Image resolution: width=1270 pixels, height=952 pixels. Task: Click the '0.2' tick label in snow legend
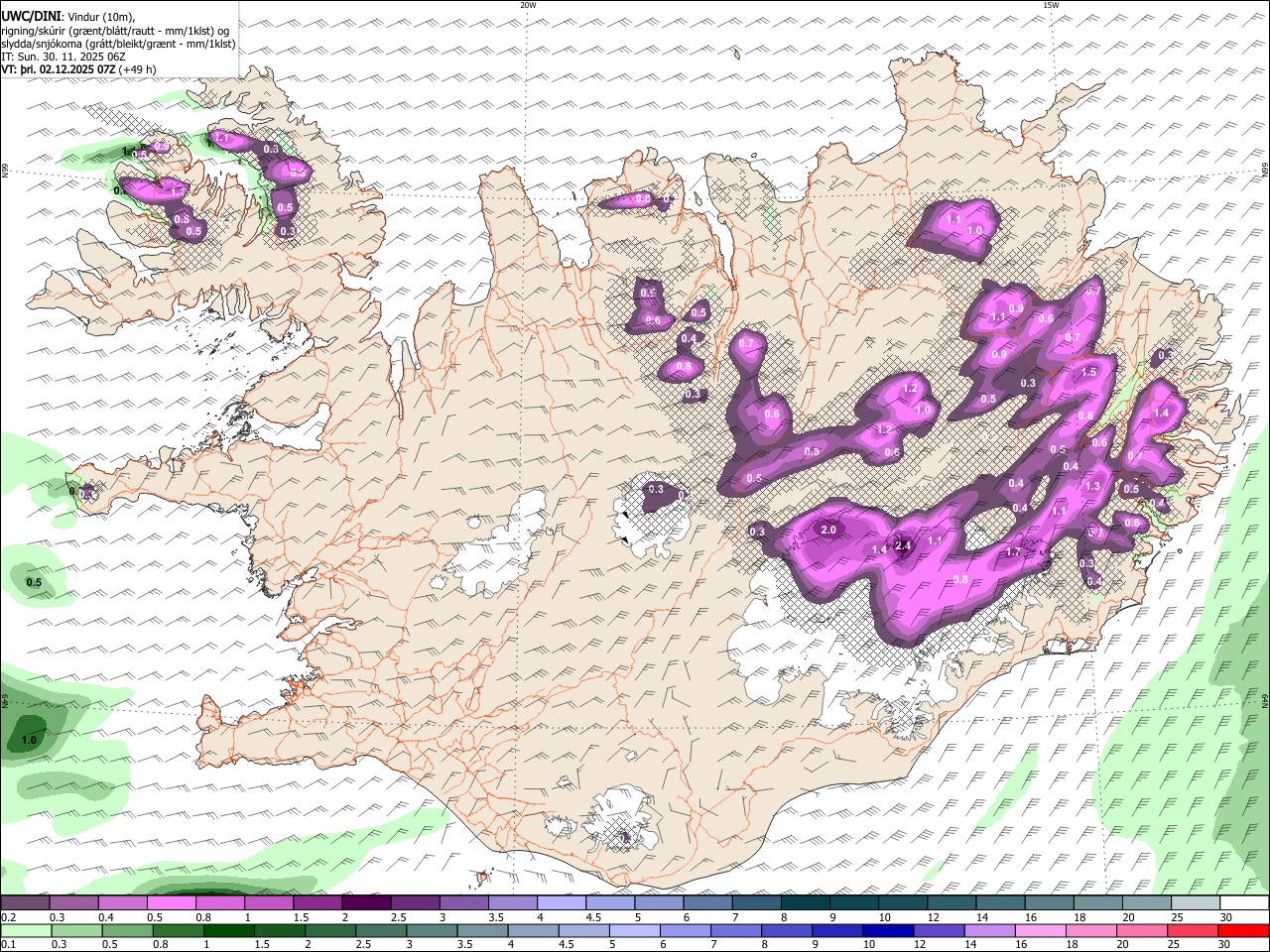[7, 917]
